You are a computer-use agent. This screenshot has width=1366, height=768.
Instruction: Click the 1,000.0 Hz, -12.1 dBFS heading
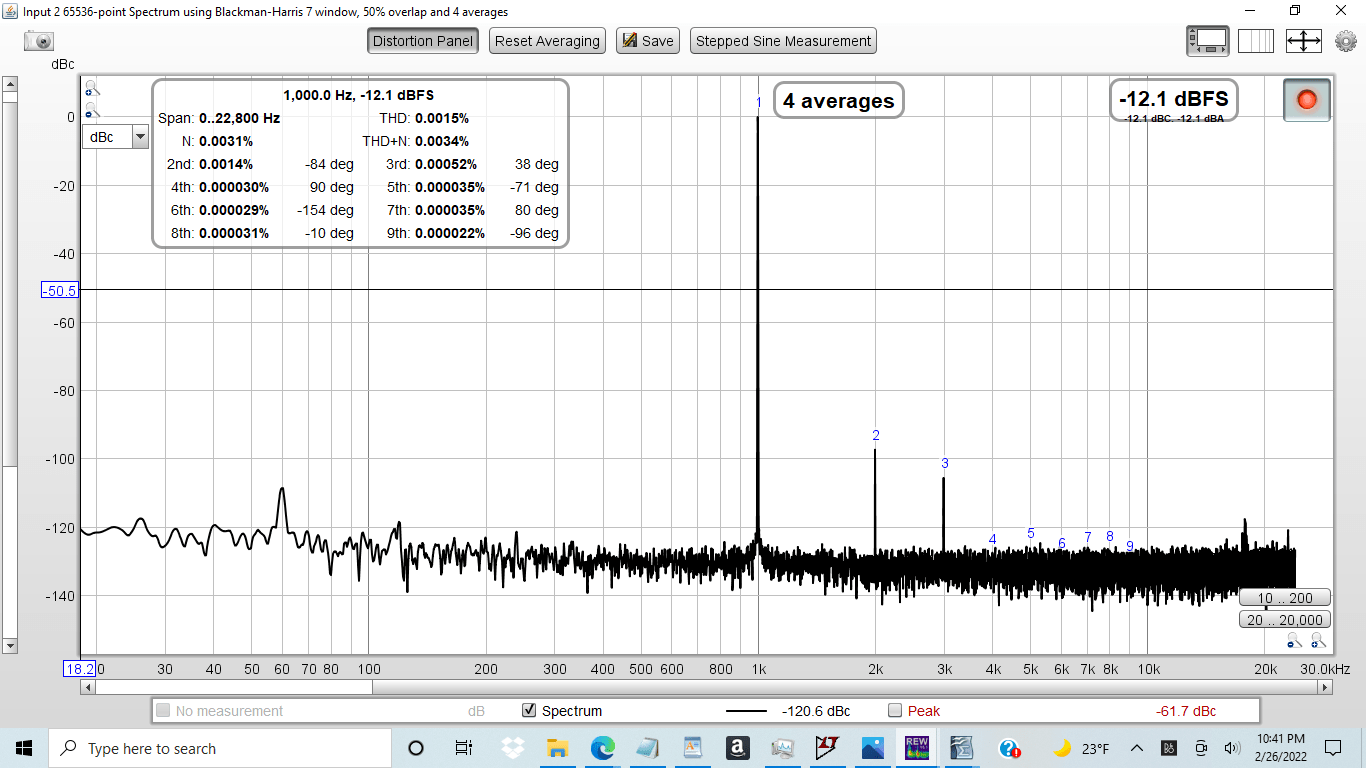tap(358, 95)
